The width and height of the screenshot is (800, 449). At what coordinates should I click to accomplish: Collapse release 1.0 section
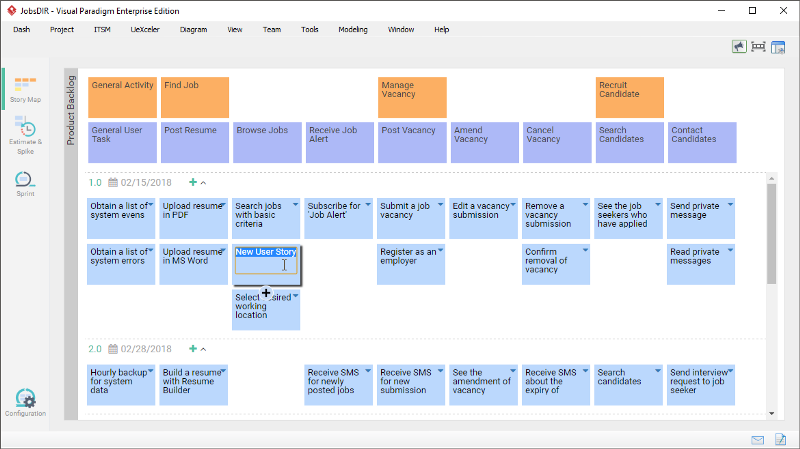[203, 183]
